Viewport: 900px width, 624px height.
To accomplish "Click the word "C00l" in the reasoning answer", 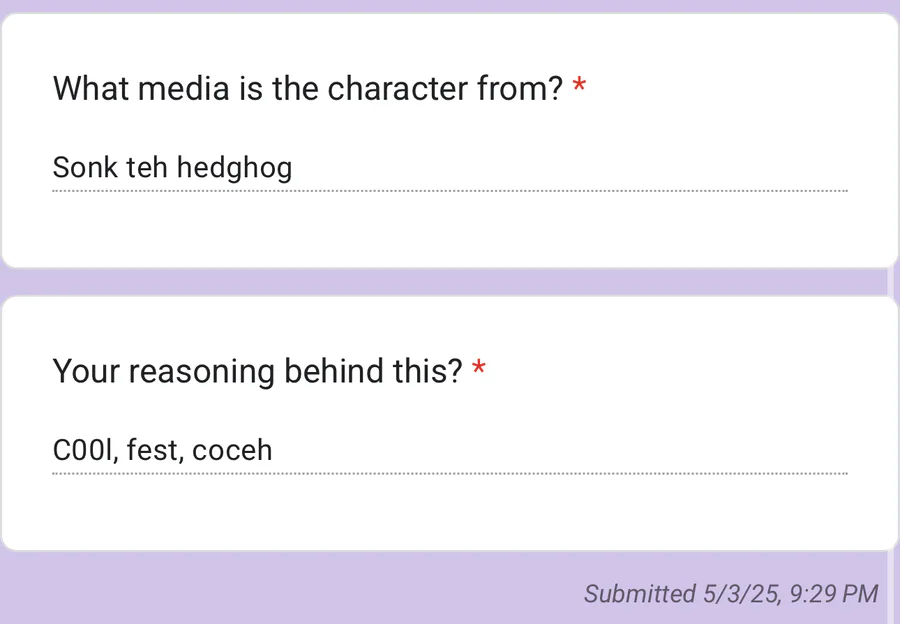I will click(x=85, y=450).
